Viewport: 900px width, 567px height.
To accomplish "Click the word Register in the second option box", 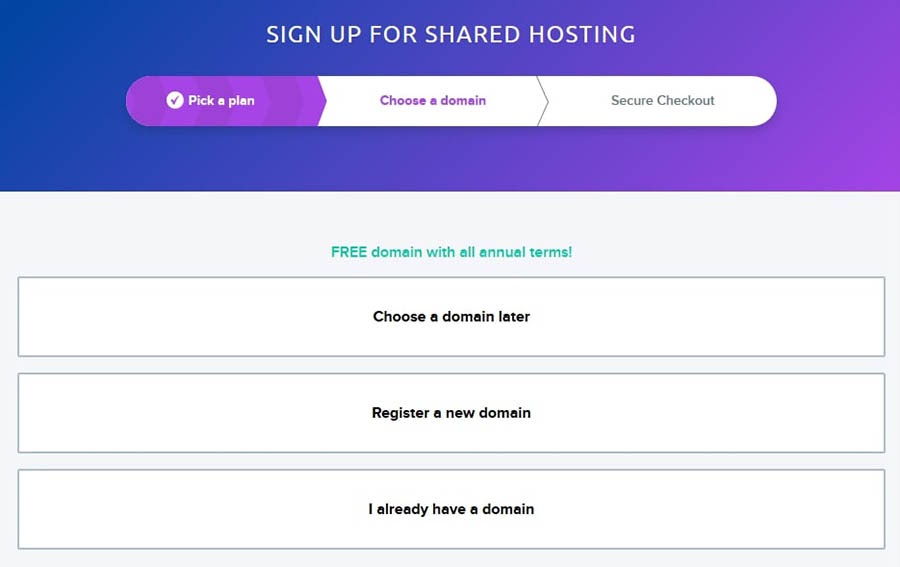I will click(x=401, y=413).
